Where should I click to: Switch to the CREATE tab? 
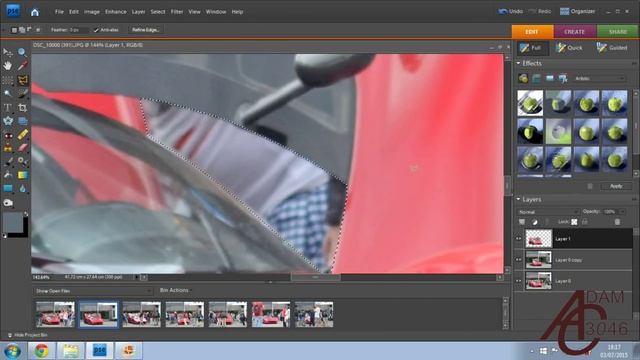pyautogui.click(x=575, y=31)
